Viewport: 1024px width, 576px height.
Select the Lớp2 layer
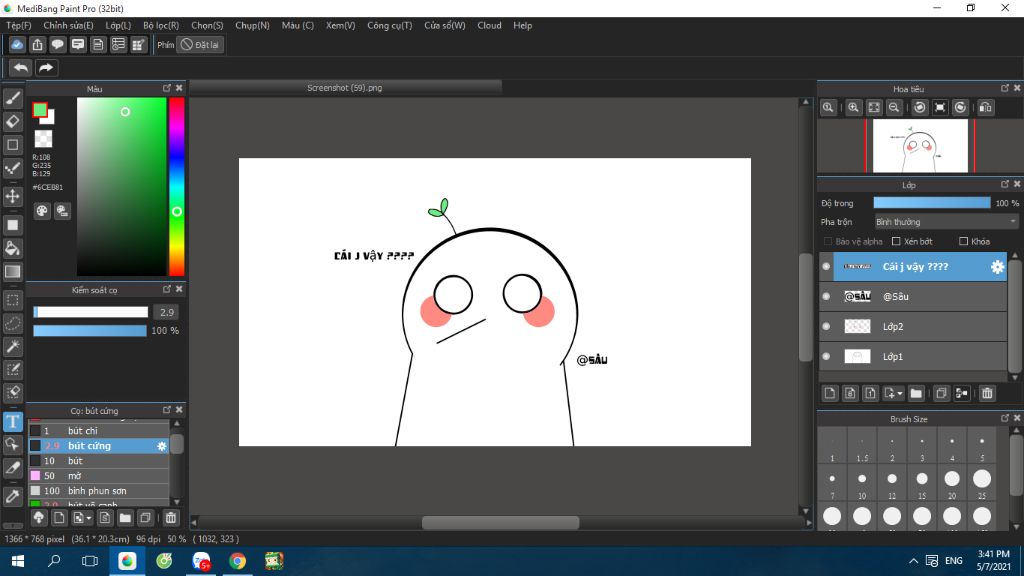pyautogui.click(x=913, y=327)
